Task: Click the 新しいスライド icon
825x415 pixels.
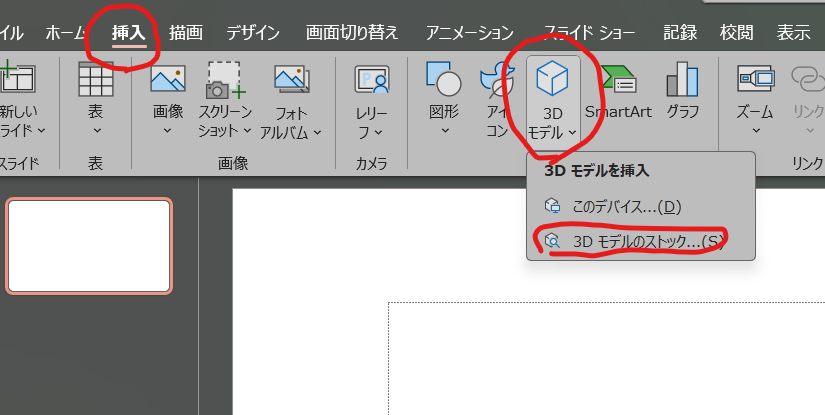Action: click(x=17, y=79)
